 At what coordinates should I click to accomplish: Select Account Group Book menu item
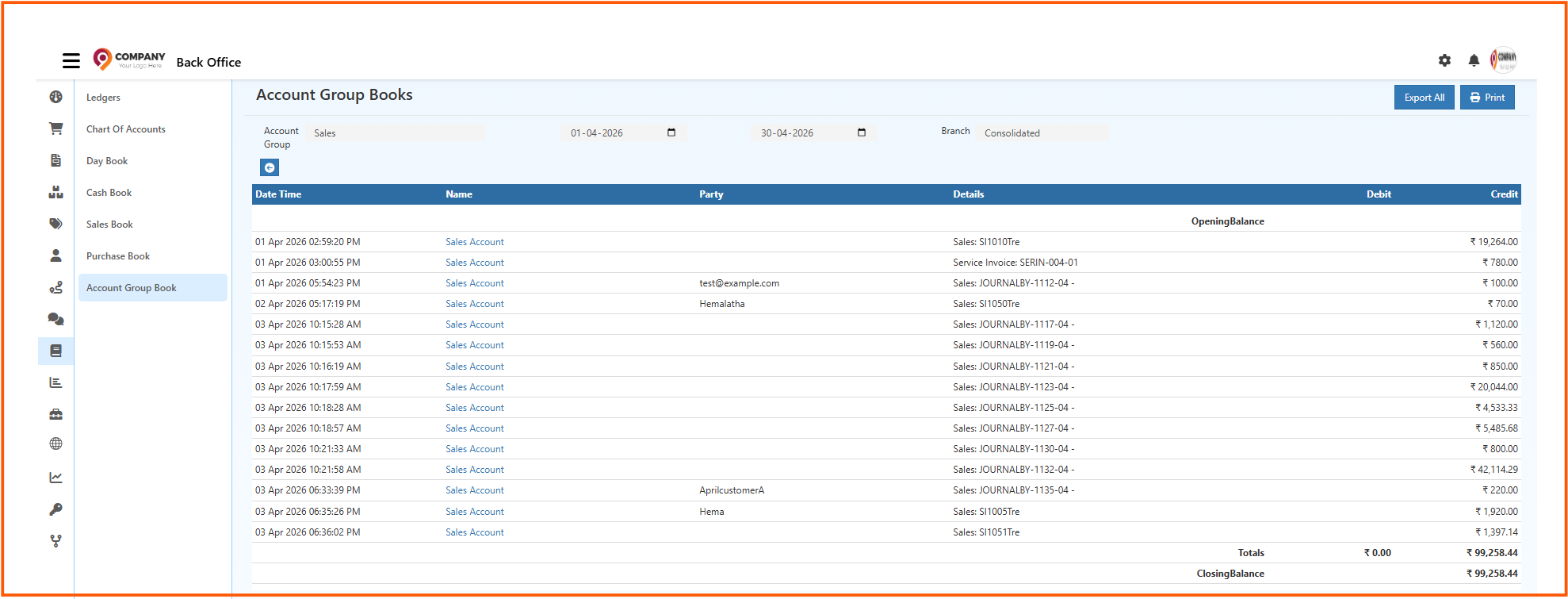point(153,288)
